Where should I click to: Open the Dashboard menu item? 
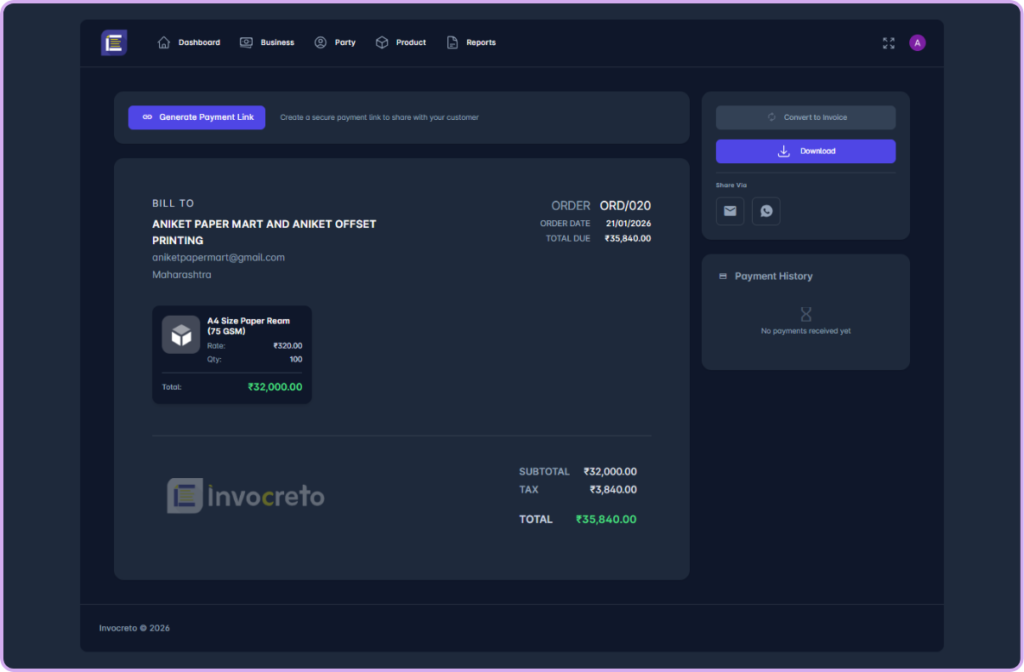click(x=189, y=43)
